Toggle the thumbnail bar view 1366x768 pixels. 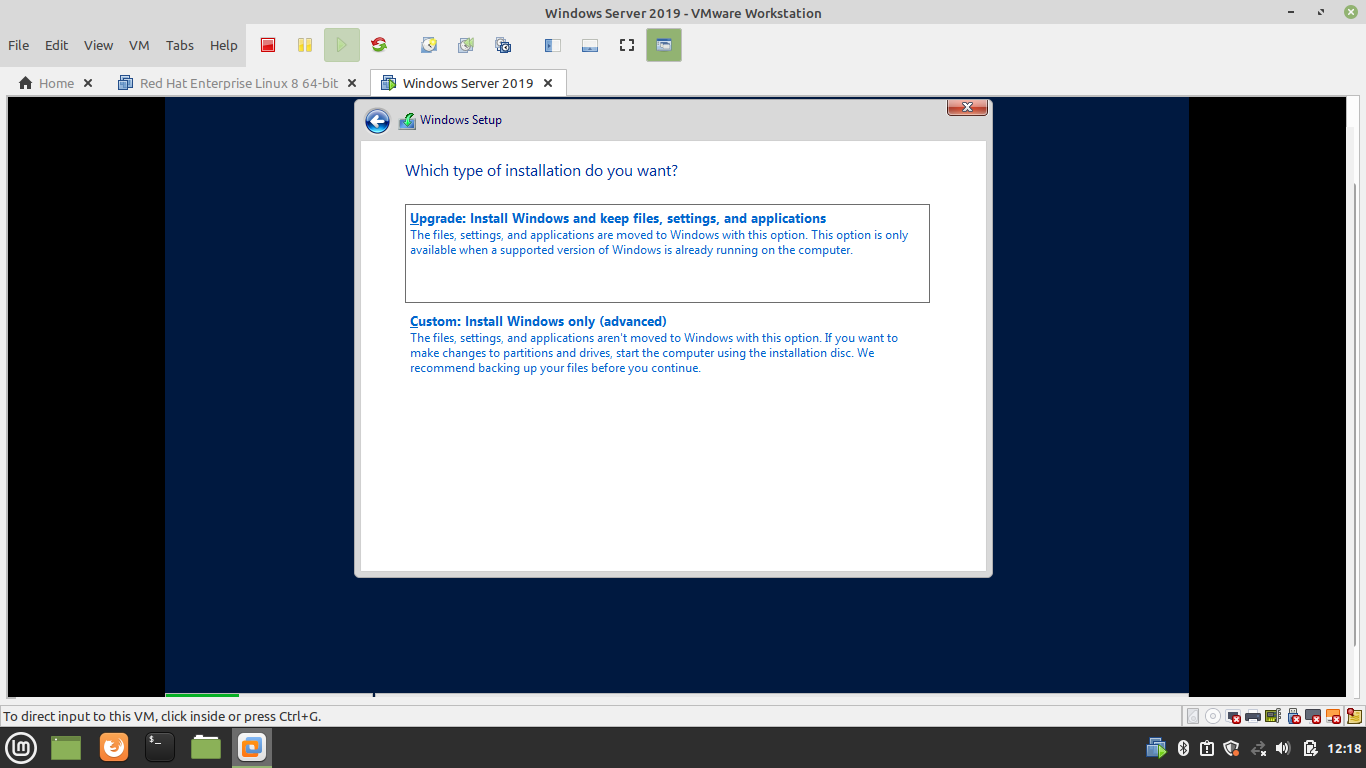pos(590,45)
